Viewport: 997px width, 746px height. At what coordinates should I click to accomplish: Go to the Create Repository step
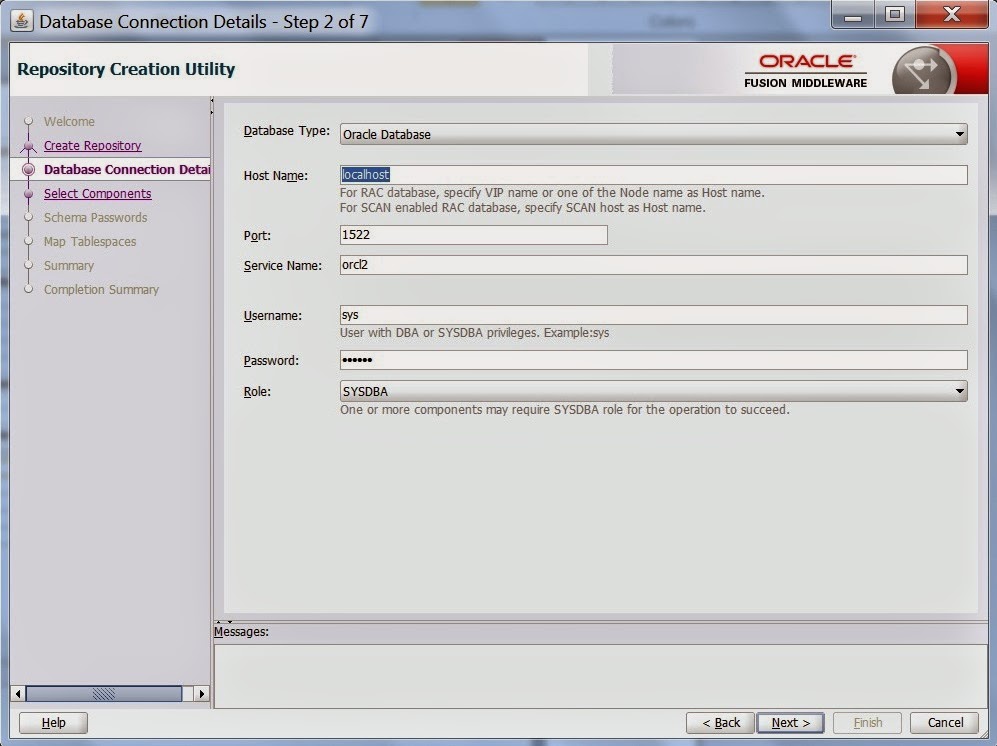pos(92,146)
